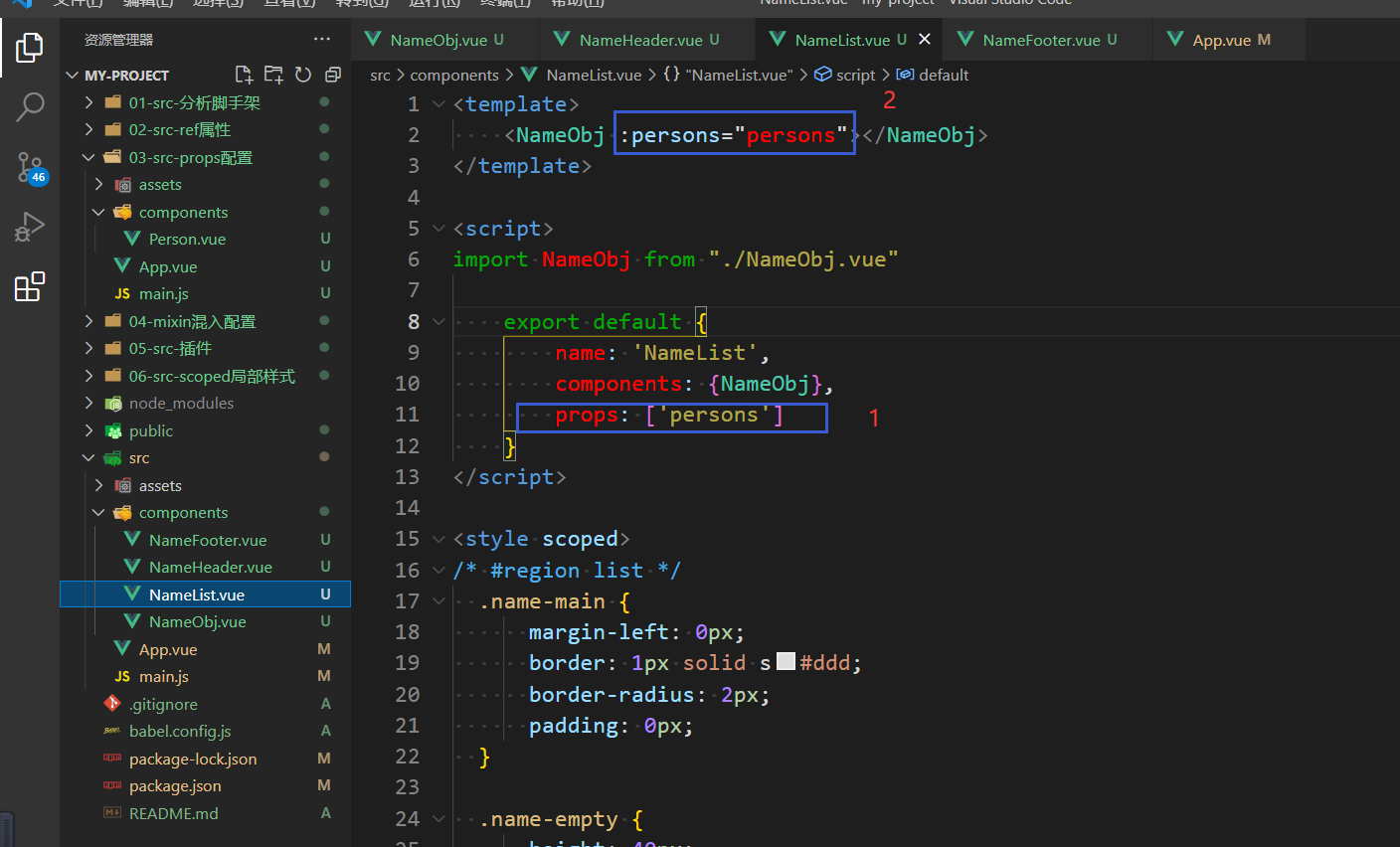This screenshot has width=1400, height=847.
Task: Open the Extensions view
Action: (x=30, y=286)
